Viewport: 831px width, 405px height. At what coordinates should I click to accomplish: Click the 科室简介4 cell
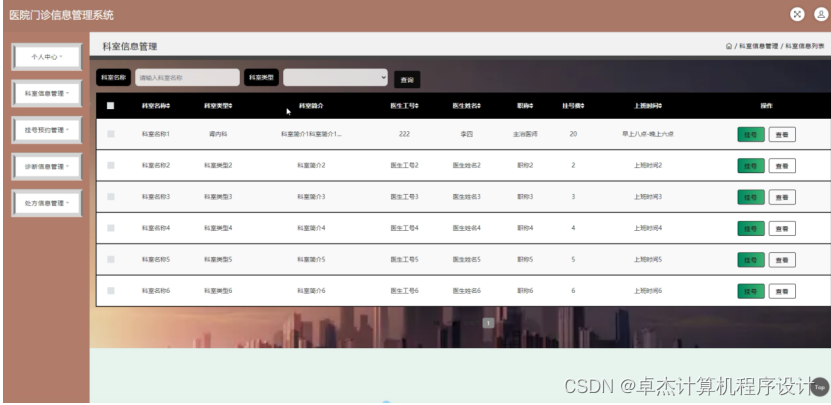point(311,228)
